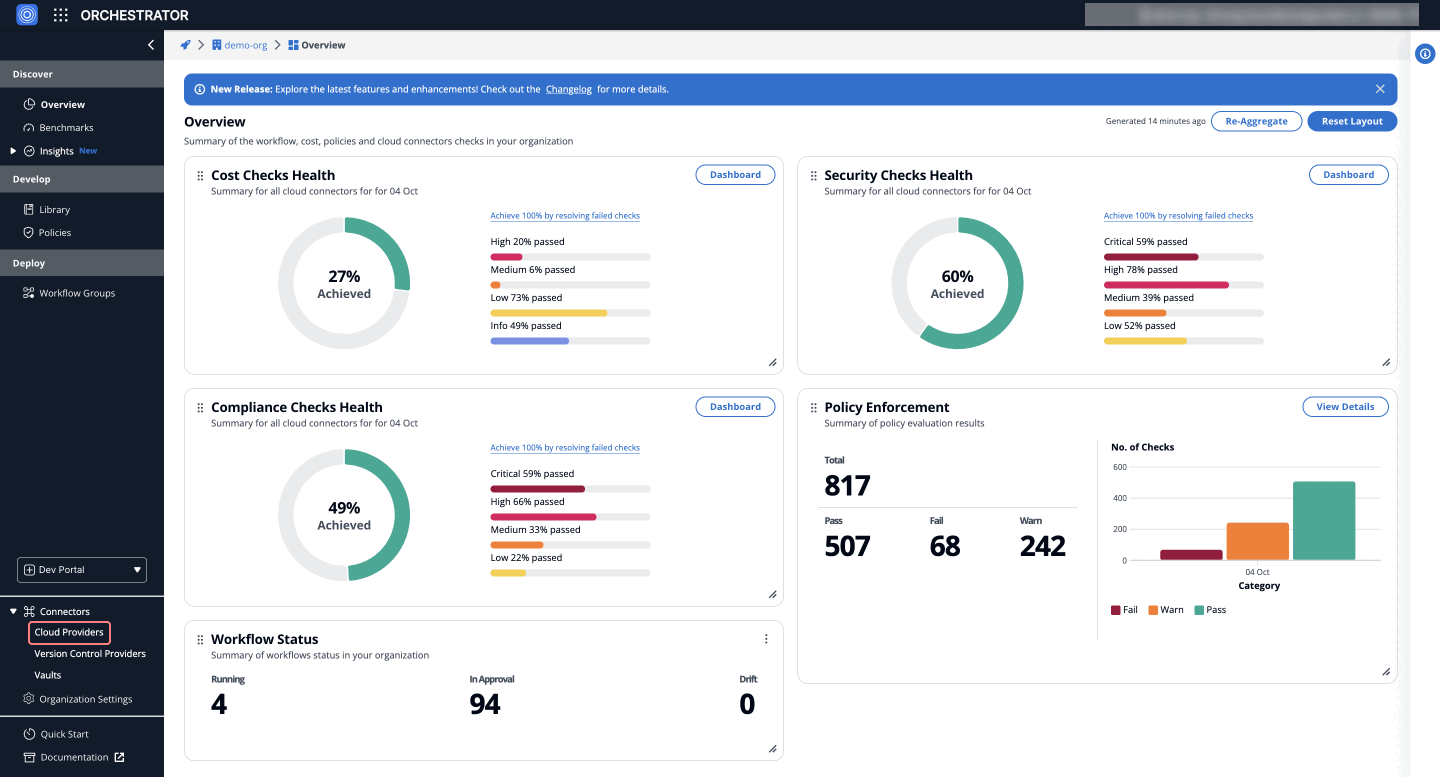Image resolution: width=1440 pixels, height=777 pixels.
Task: Open the Changelog link
Action: 568,89
